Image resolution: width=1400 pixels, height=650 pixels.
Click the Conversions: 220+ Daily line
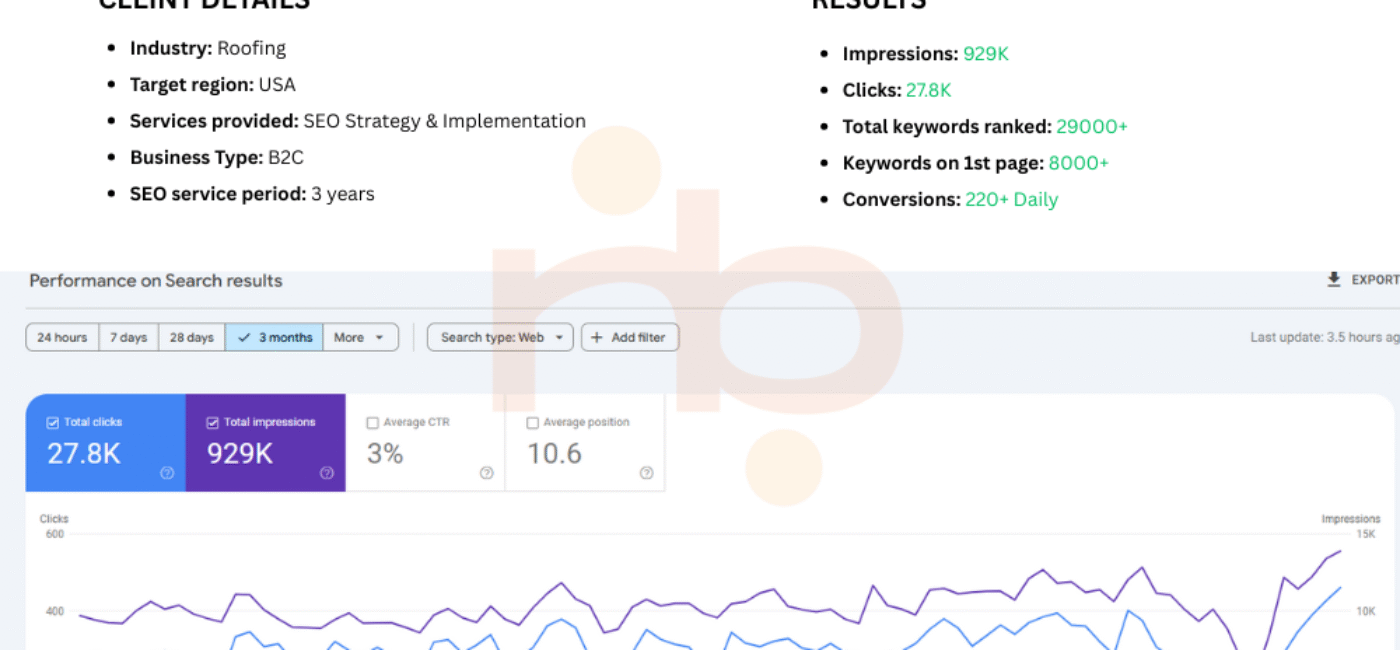(950, 200)
